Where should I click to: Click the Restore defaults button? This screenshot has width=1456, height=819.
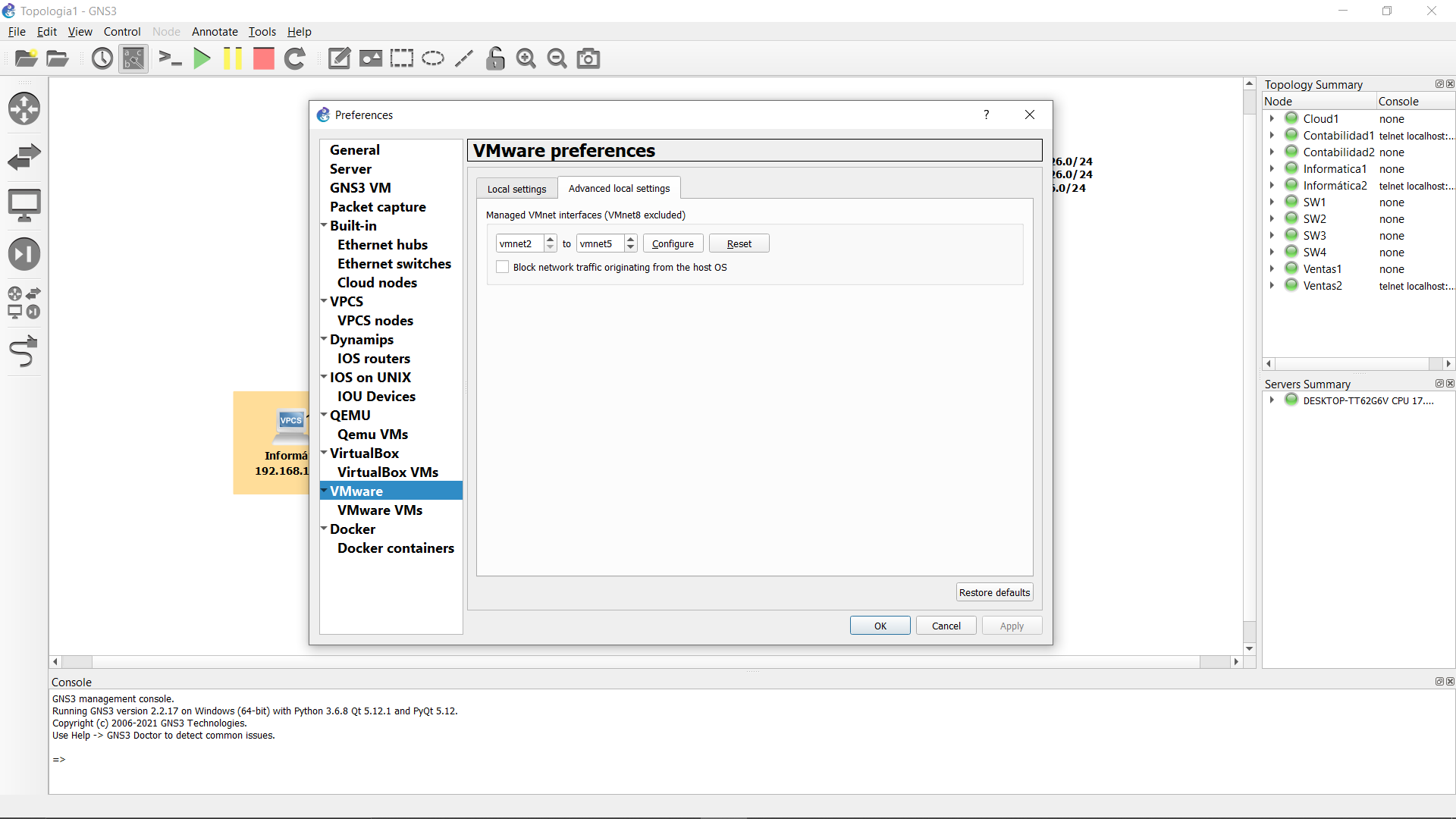tap(994, 592)
